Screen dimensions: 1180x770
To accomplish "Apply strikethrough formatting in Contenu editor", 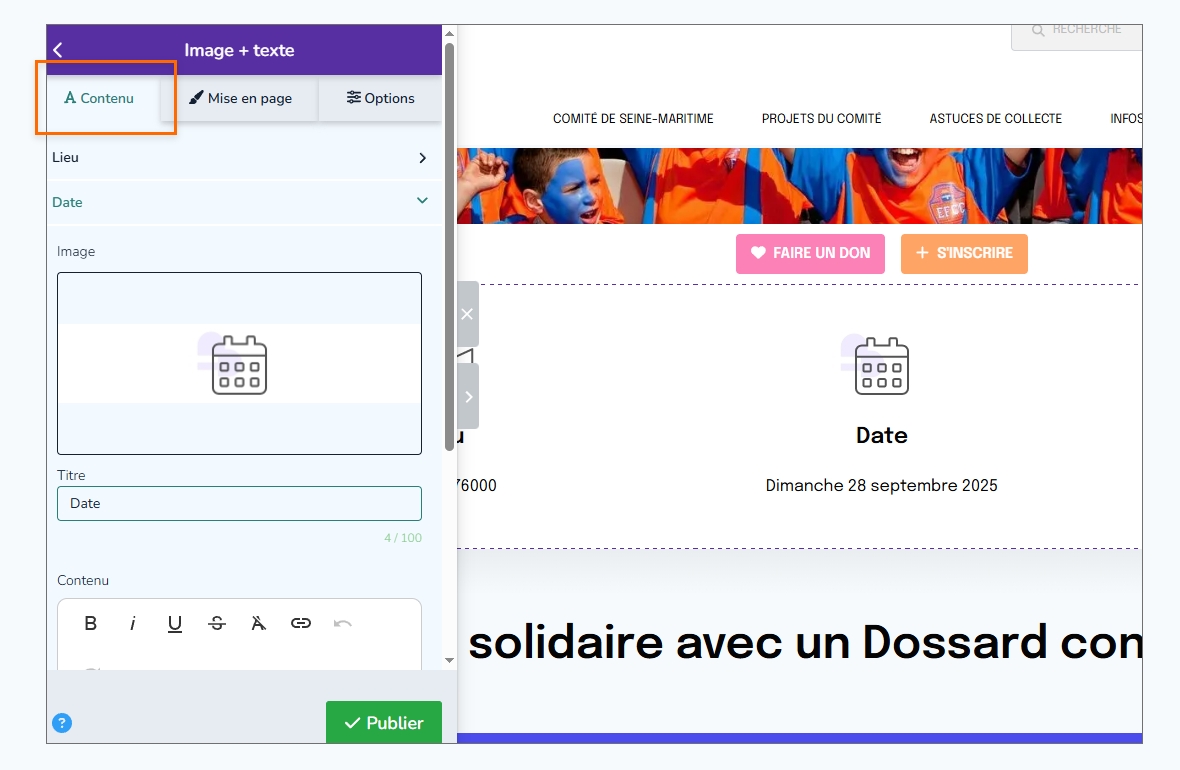I will pos(217,623).
